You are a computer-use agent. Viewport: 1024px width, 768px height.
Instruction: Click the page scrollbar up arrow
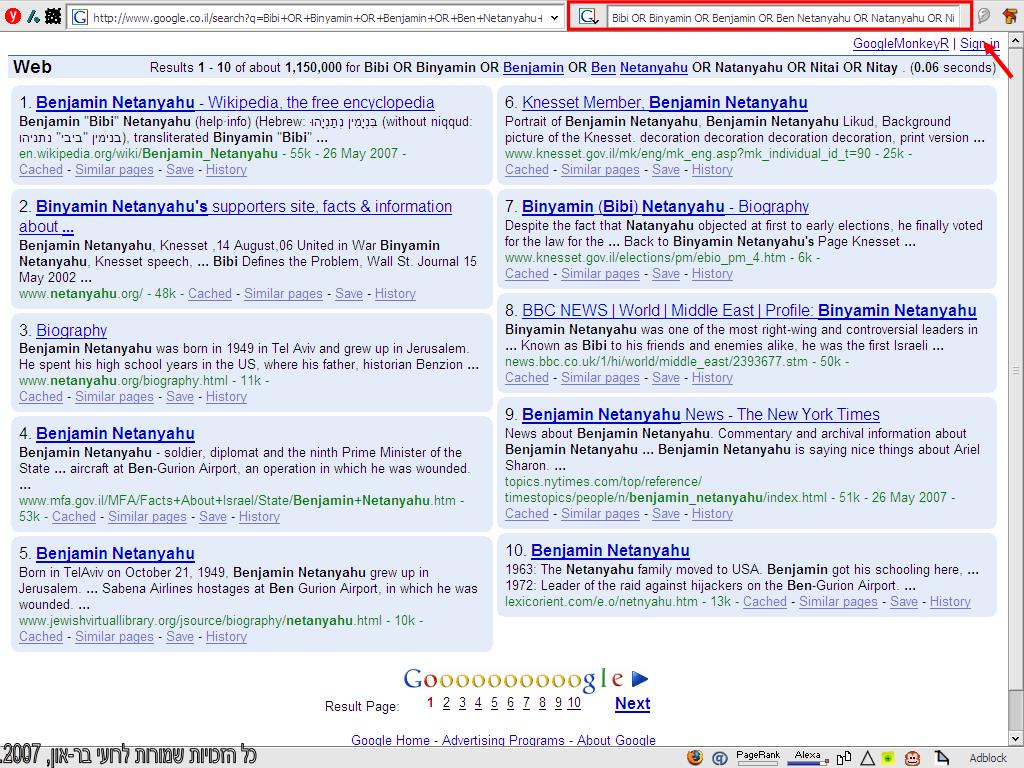tap(1016, 40)
